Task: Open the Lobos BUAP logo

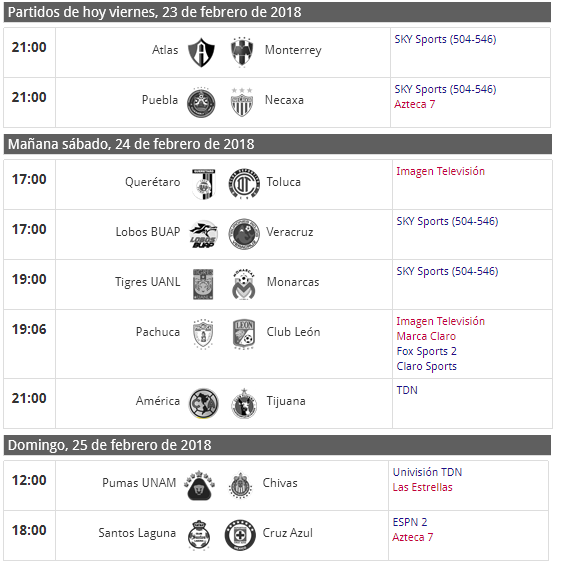Action: pyautogui.click(x=204, y=234)
